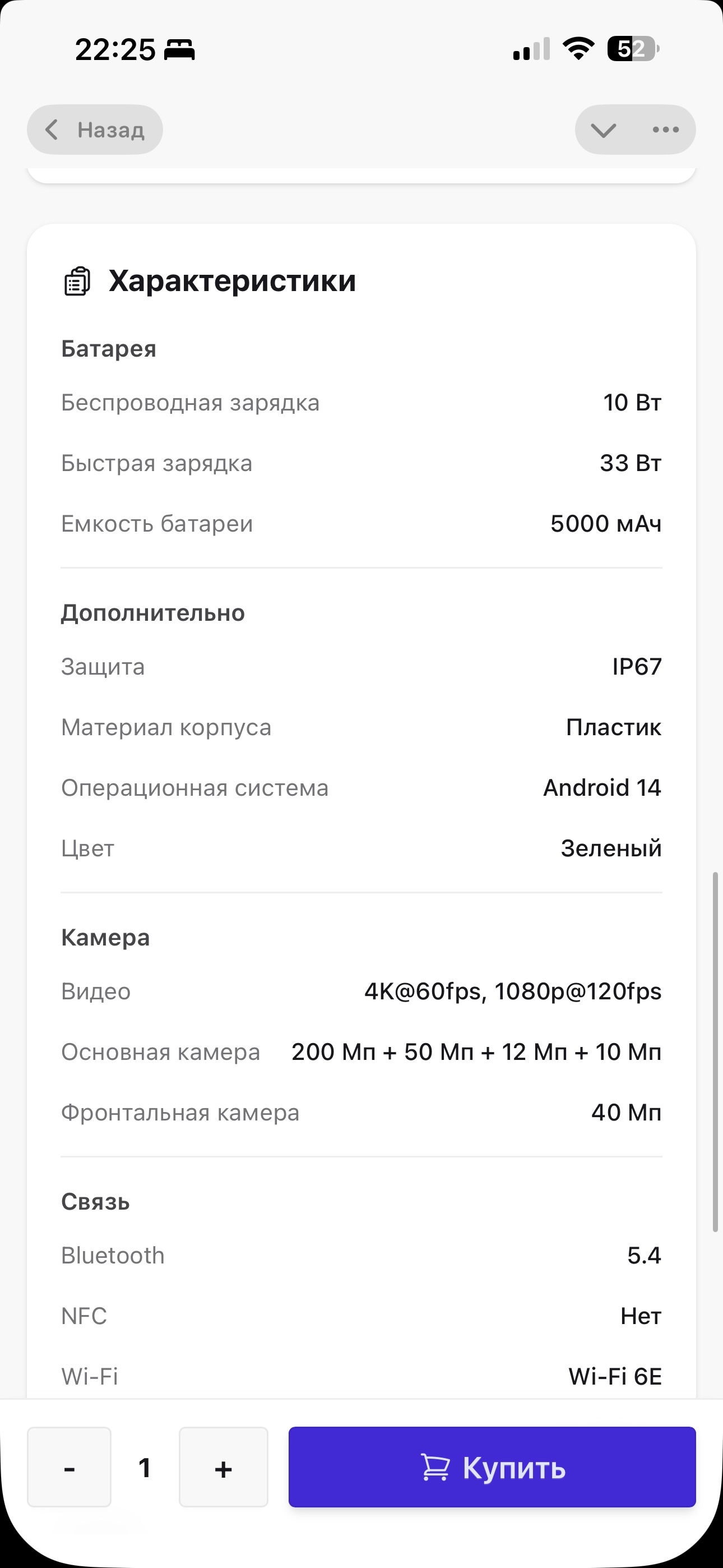Go back with Назад button
The height and width of the screenshot is (1568, 723).
pyautogui.click(x=95, y=130)
